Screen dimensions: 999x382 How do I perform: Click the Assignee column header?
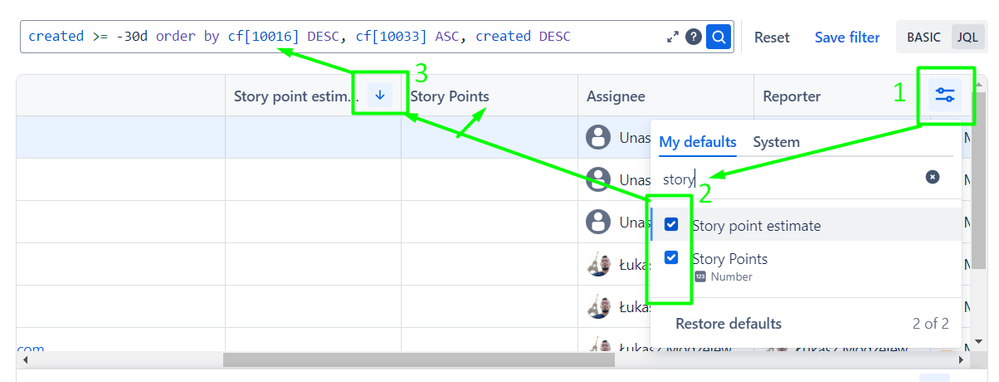point(666,96)
